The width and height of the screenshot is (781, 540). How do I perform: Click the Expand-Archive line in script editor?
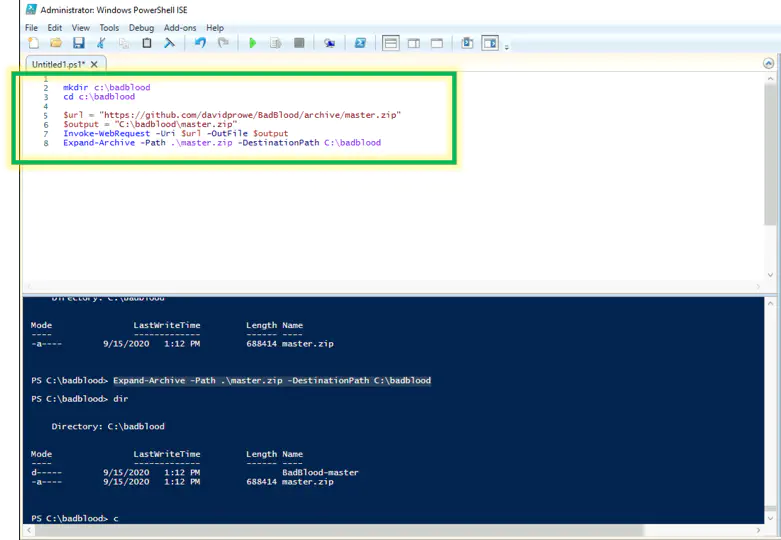click(x=222, y=142)
